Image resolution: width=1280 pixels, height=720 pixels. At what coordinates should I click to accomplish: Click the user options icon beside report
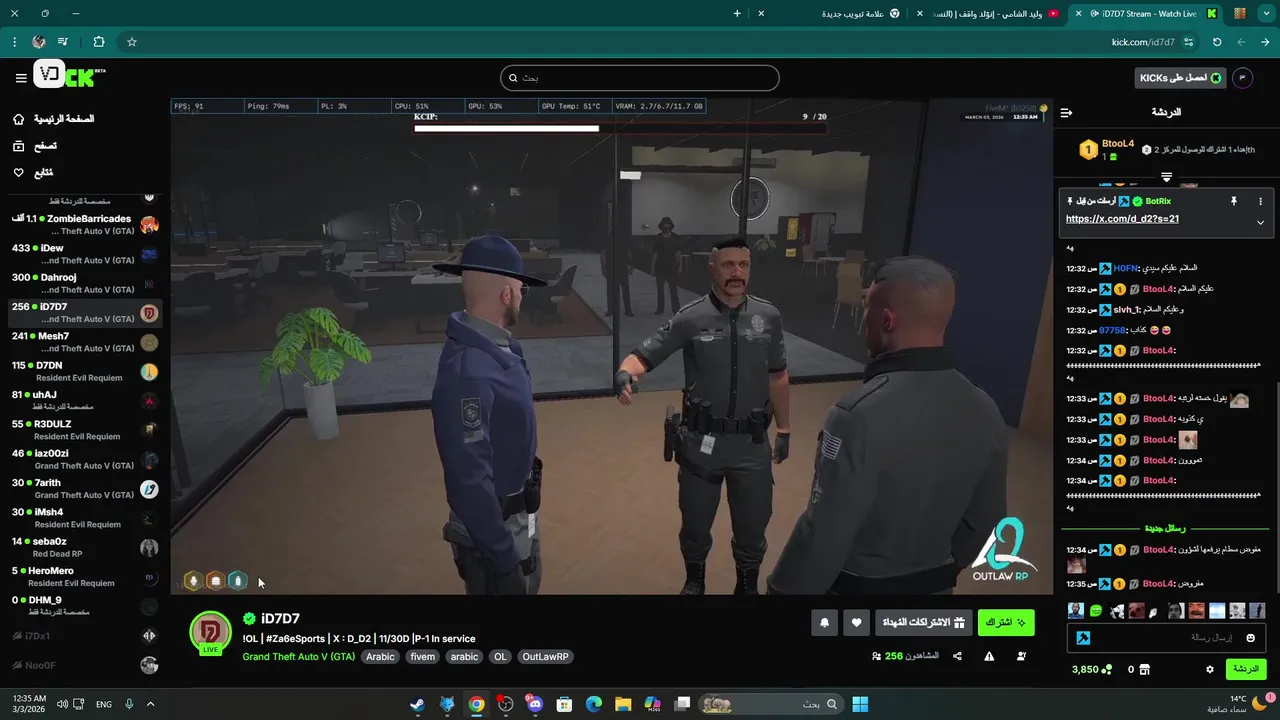point(1021,656)
